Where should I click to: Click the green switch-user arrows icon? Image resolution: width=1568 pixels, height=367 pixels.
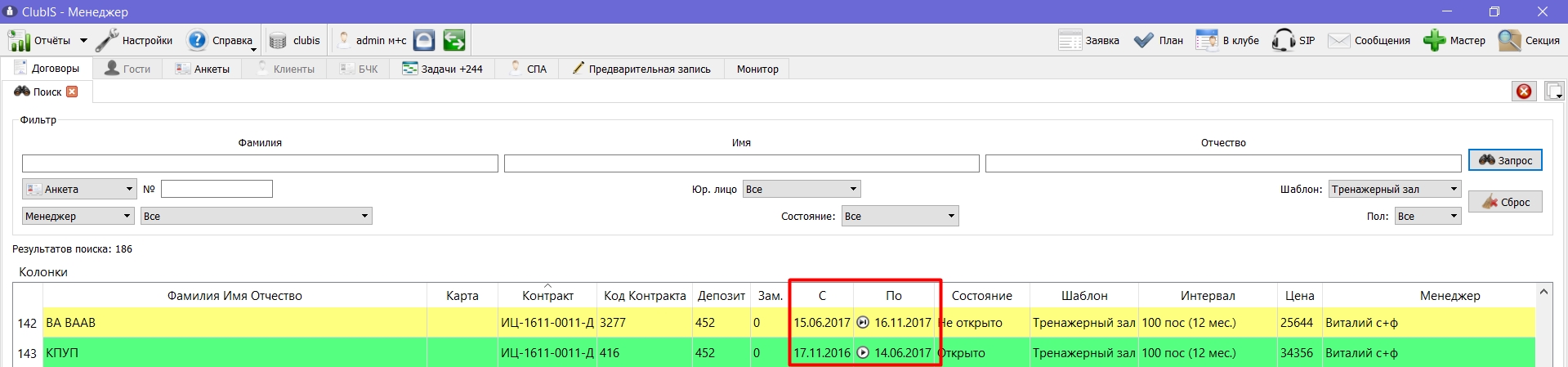(454, 40)
